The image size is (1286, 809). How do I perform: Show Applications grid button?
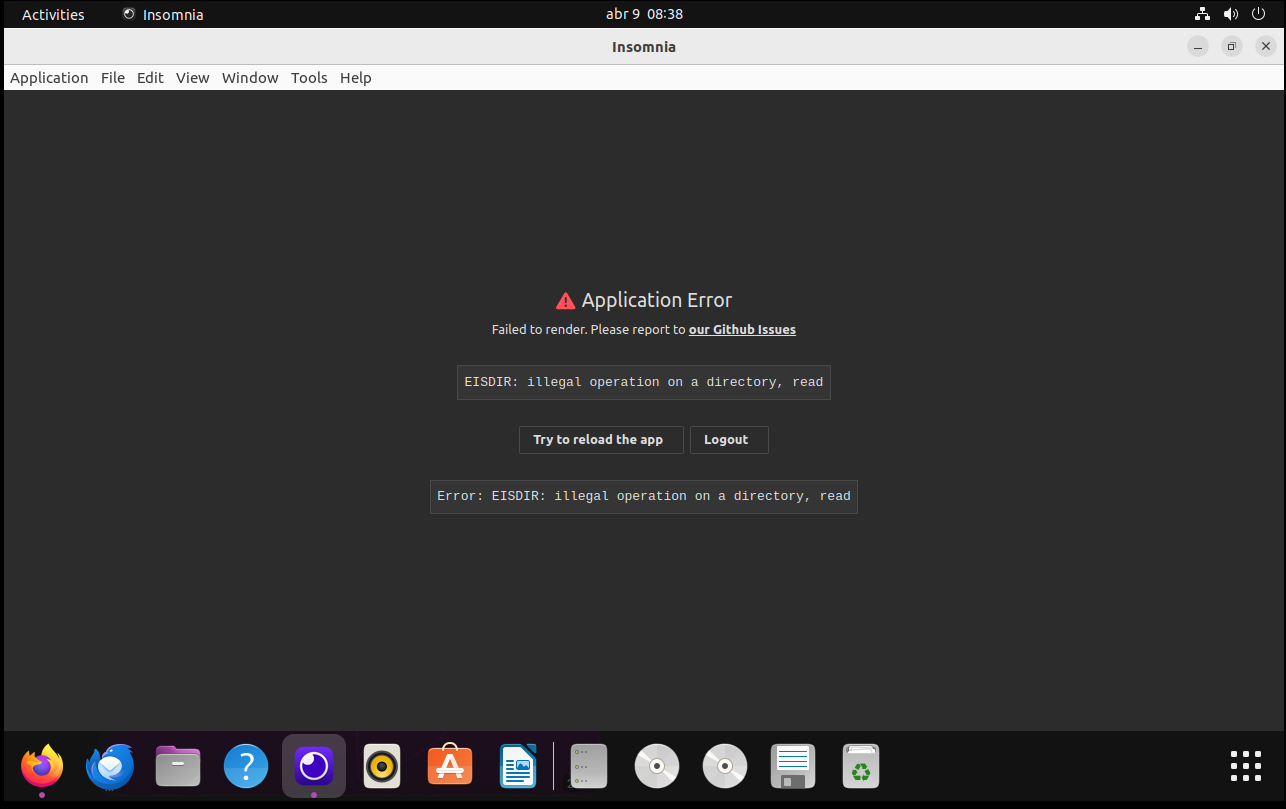1246,766
